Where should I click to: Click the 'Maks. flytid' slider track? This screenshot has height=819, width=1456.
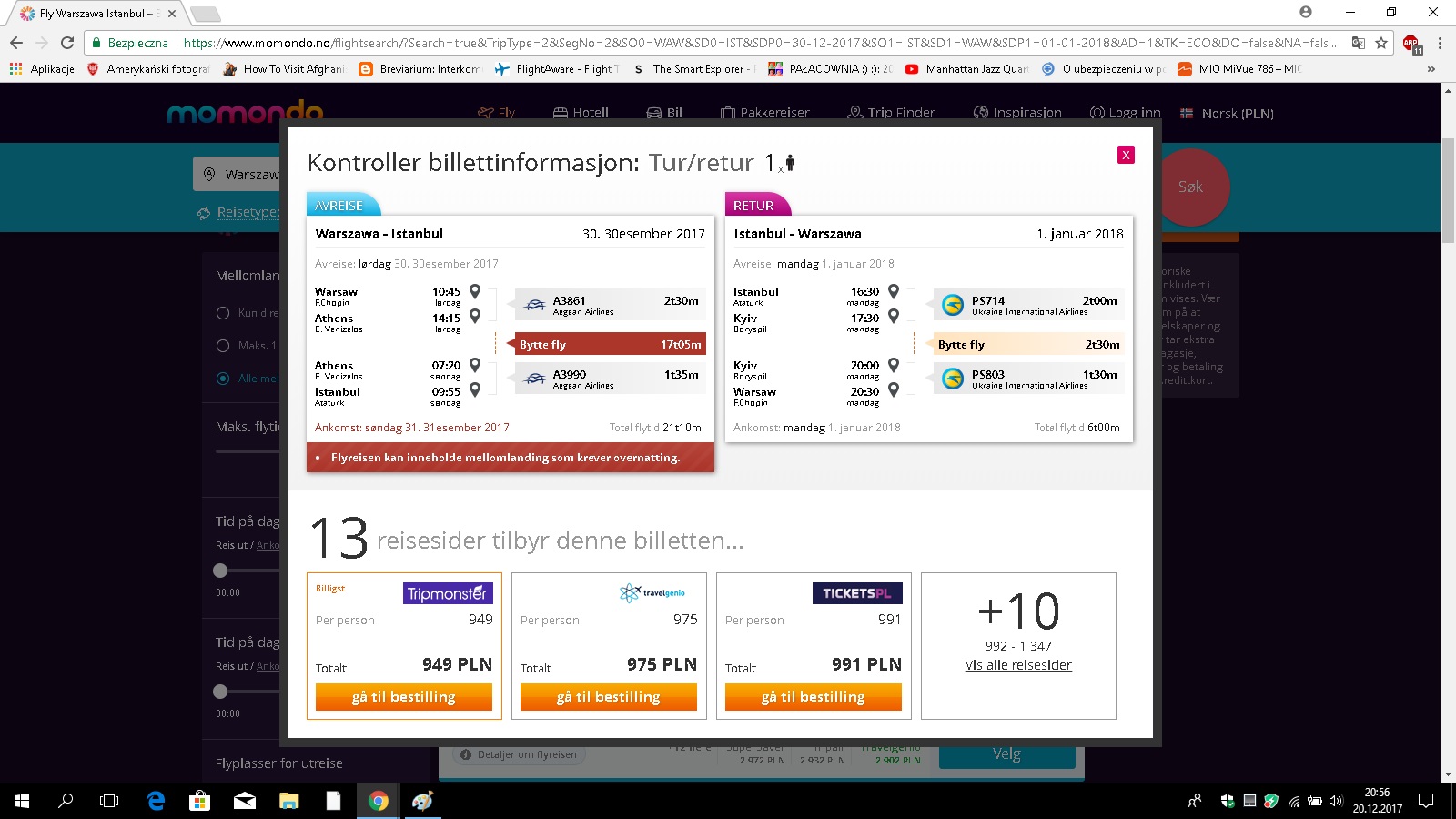click(x=248, y=451)
